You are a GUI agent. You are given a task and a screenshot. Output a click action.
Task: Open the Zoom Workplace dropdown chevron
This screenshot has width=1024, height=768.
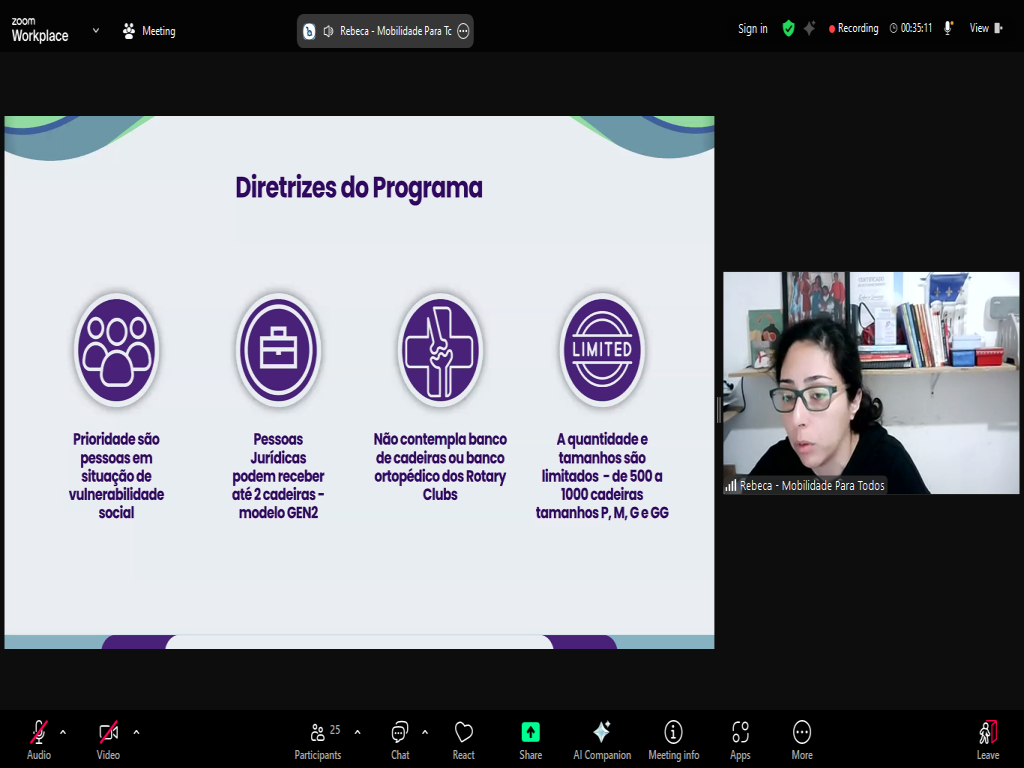tap(96, 30)
